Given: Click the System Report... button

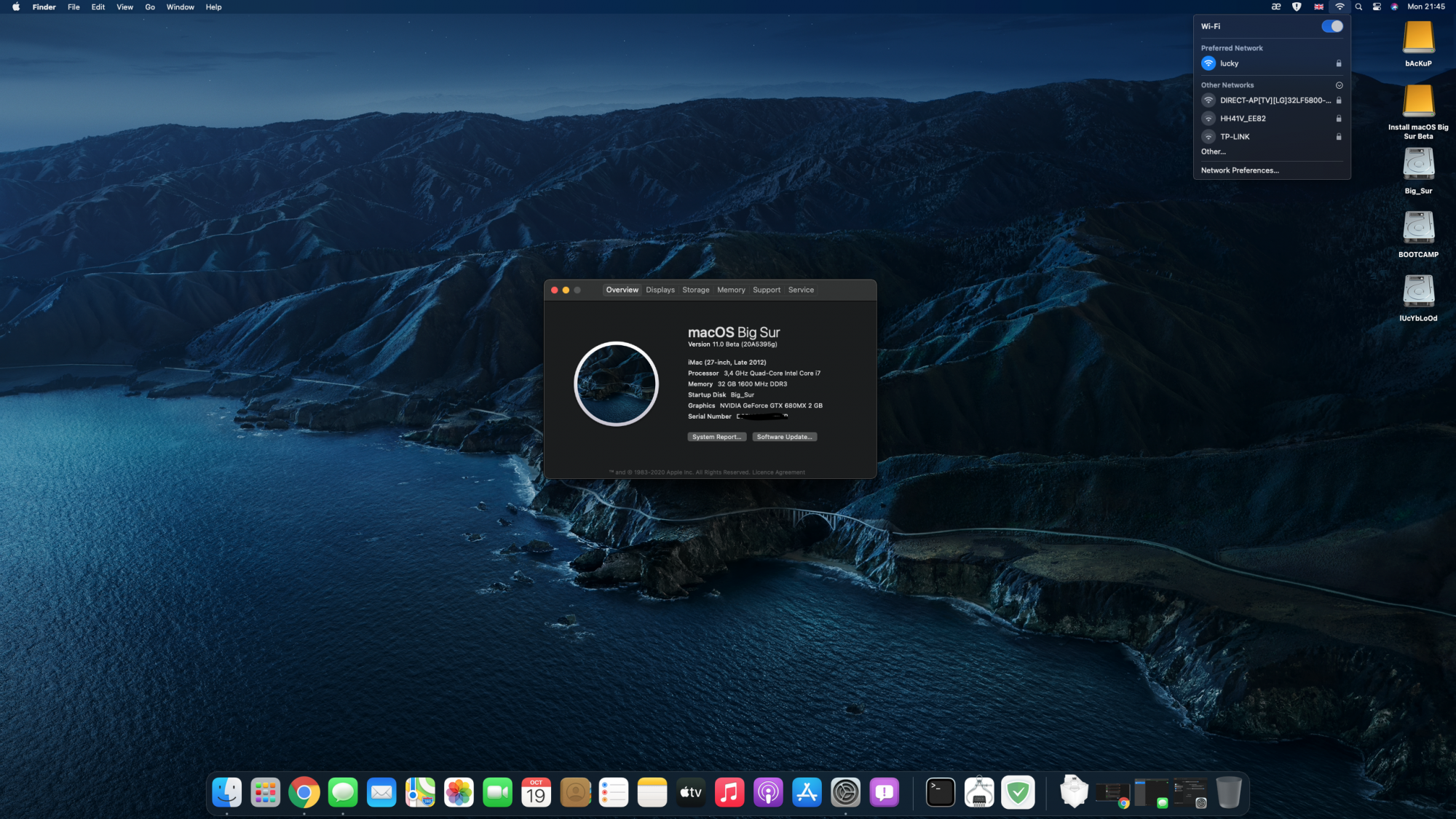Looking at the screenshot, I should coord(717,437).
